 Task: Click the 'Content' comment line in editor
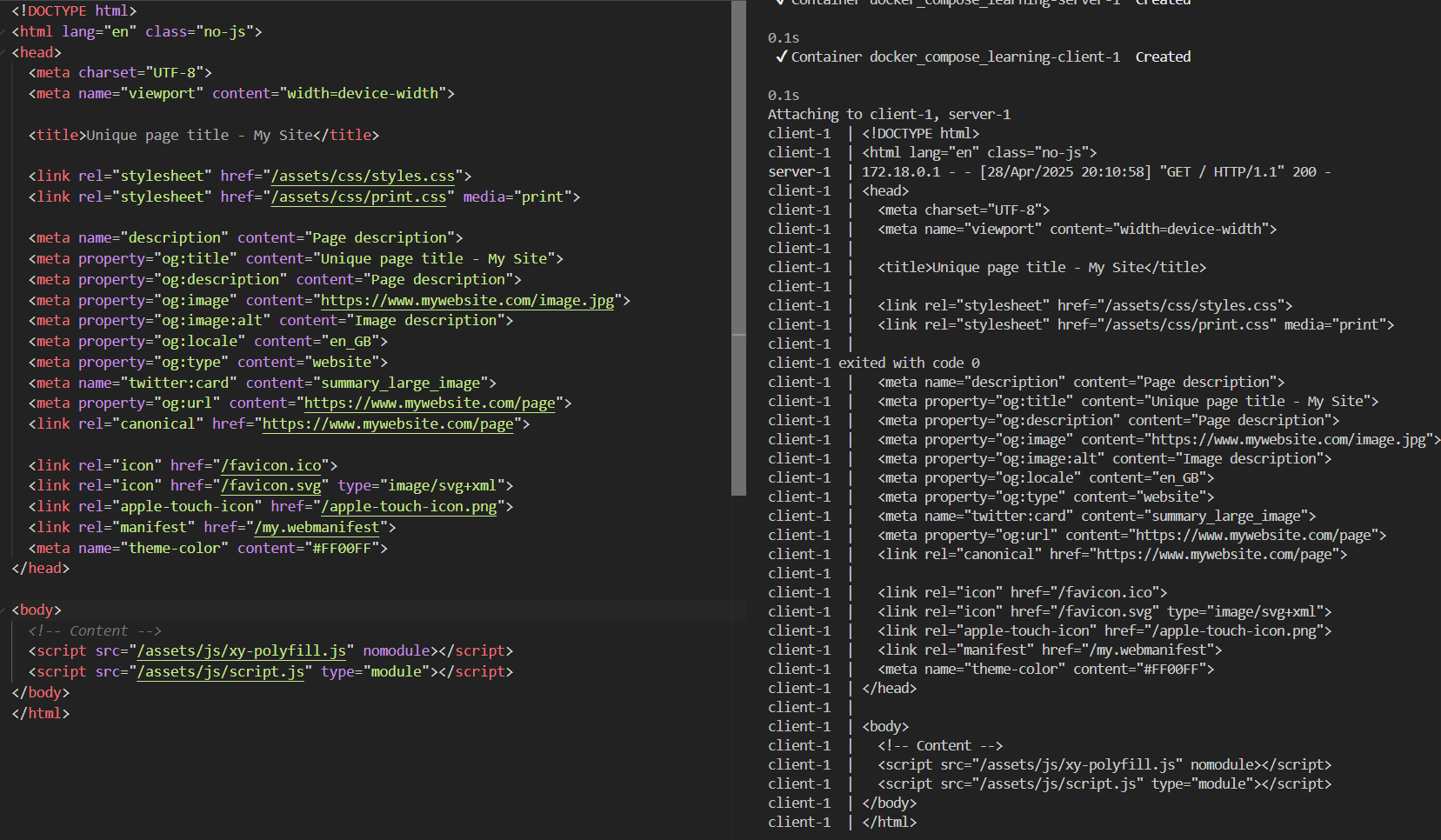95,631
